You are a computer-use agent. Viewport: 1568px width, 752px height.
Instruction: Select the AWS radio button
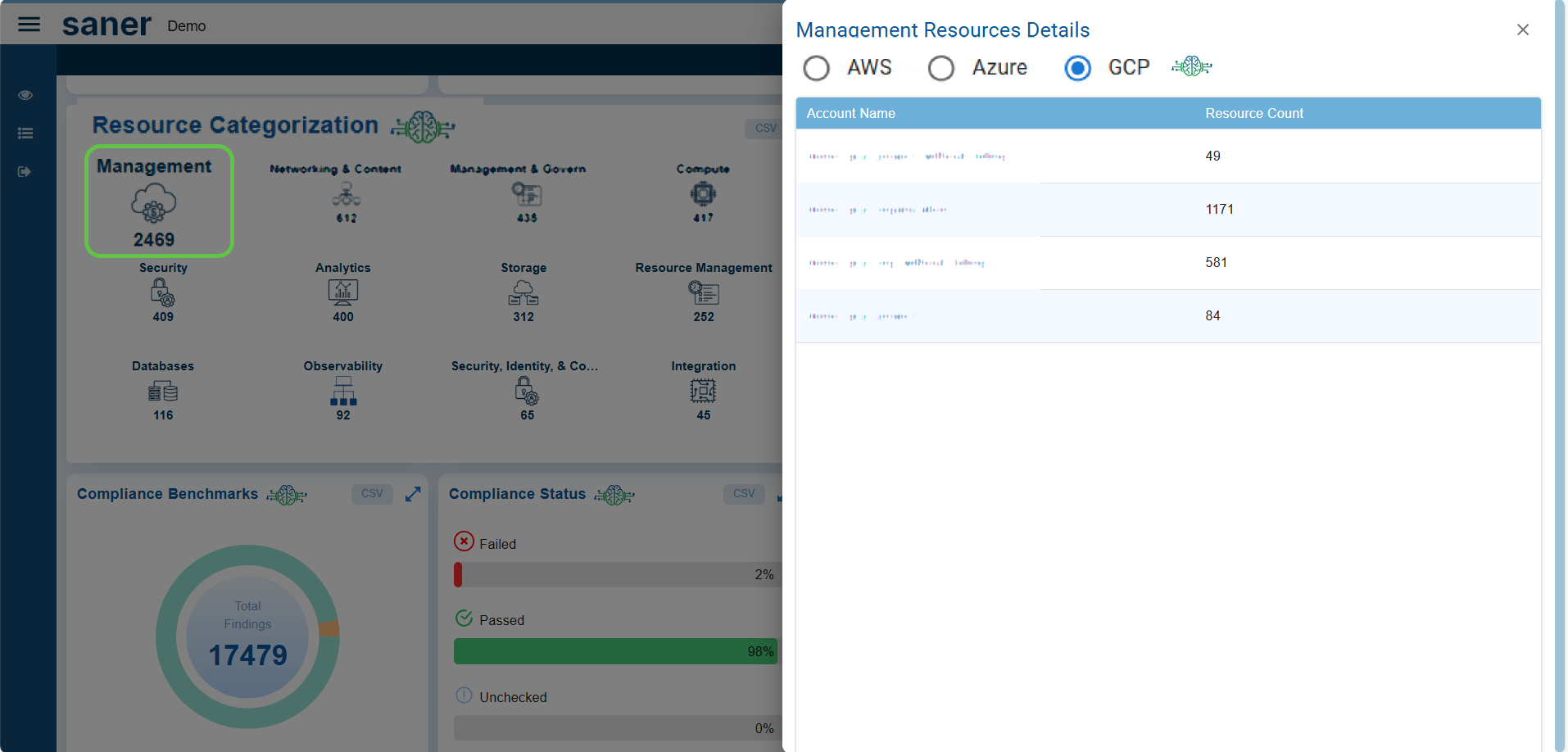(816, 68)
